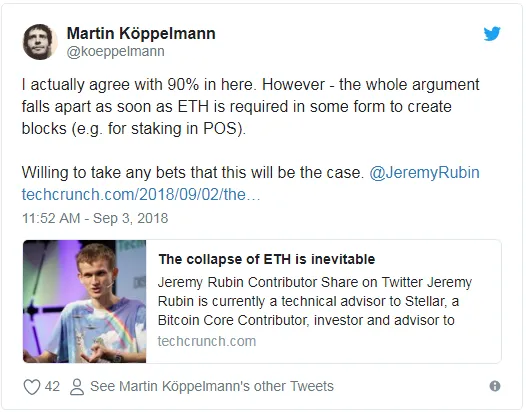Open 'The collapse of ETH is inevitable' headline
This screenshot has height=412, width=526.
tap(267, 259)
